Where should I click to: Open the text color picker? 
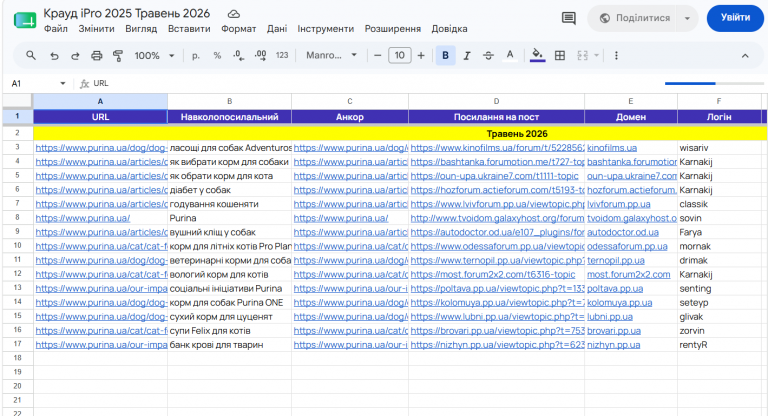[510, 55]
